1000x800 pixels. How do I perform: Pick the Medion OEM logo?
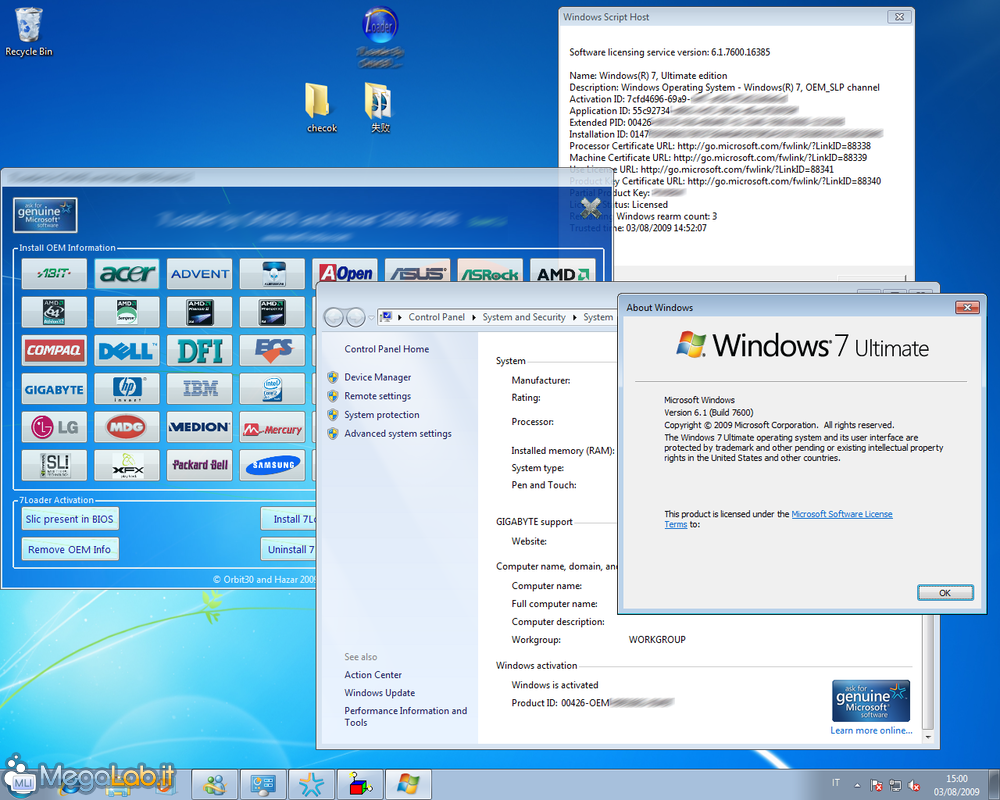(200, 427)
